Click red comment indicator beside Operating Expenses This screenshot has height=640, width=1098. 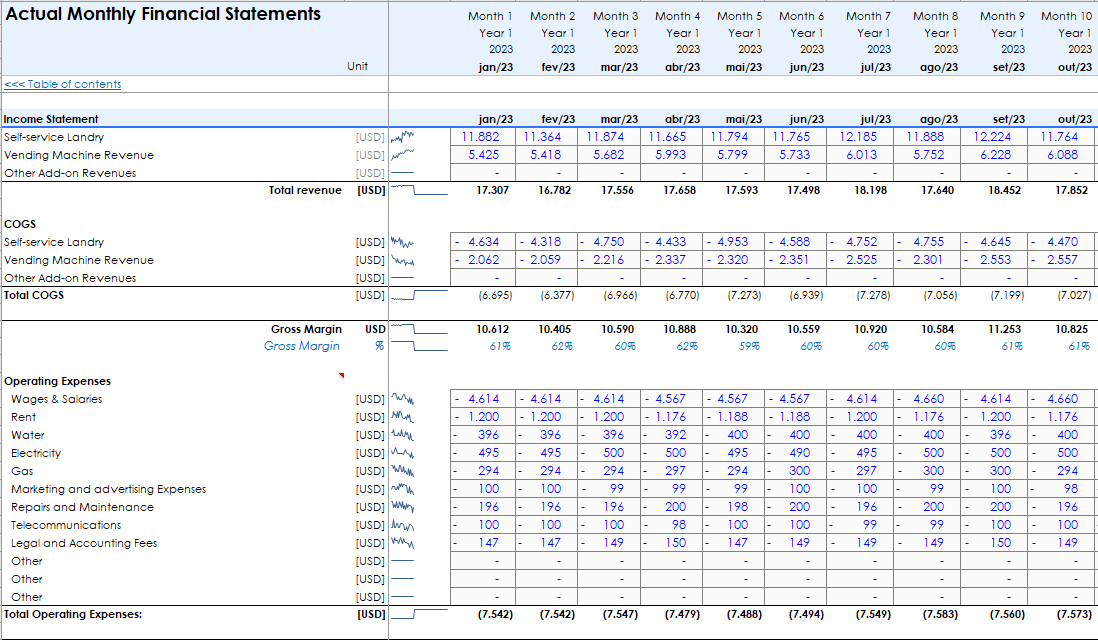click(x=341, y=376)
